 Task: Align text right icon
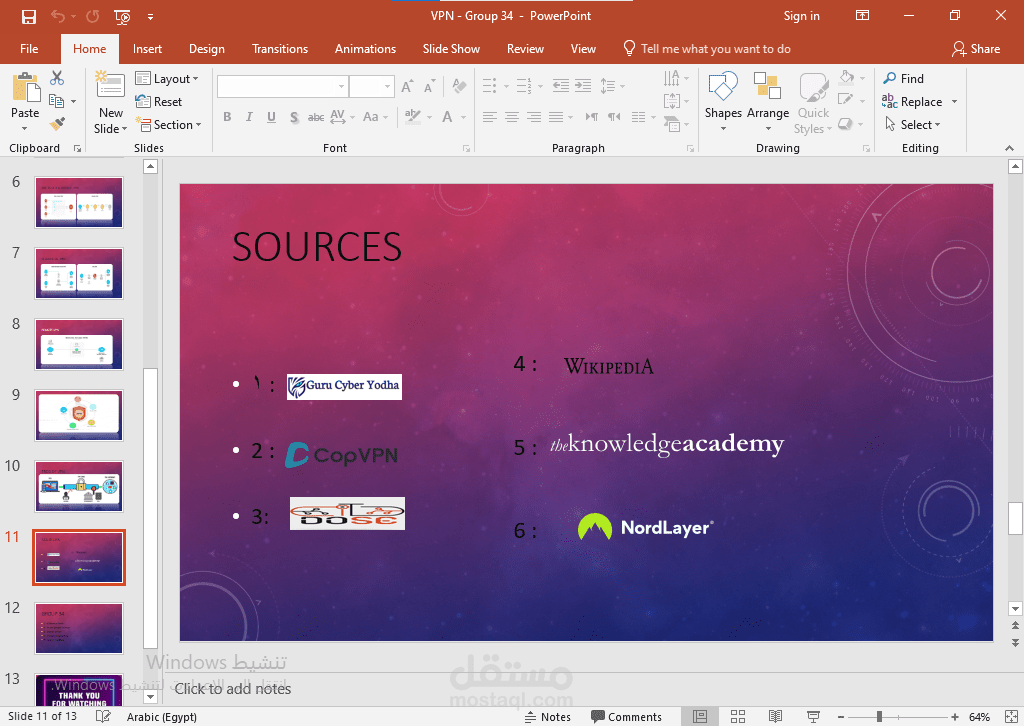point(534,117)
